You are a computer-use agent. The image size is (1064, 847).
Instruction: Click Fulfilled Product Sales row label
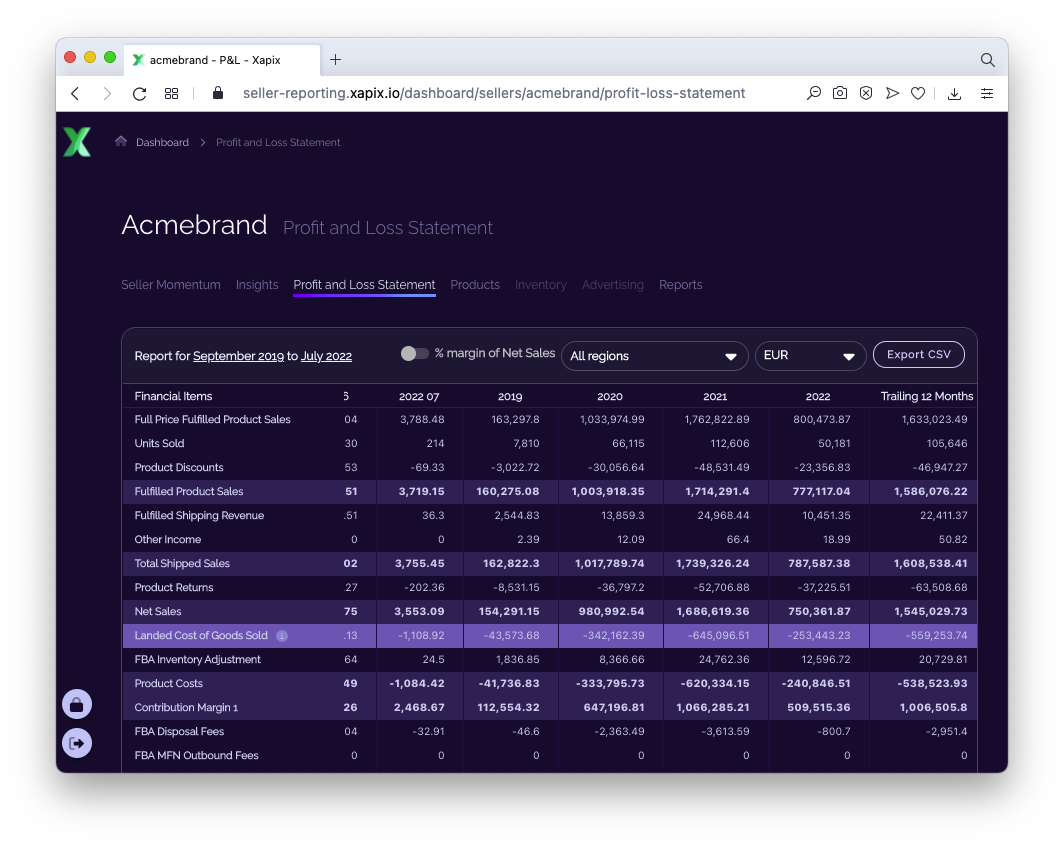[189, 491]
